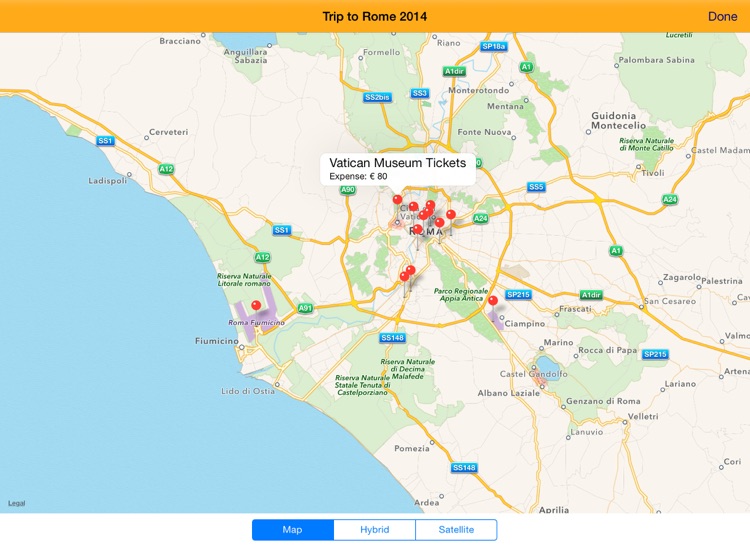Viewport: 750px width, 548px height.
Task: Click the SP215 shield near Ciampino
Action: (518, 295)
